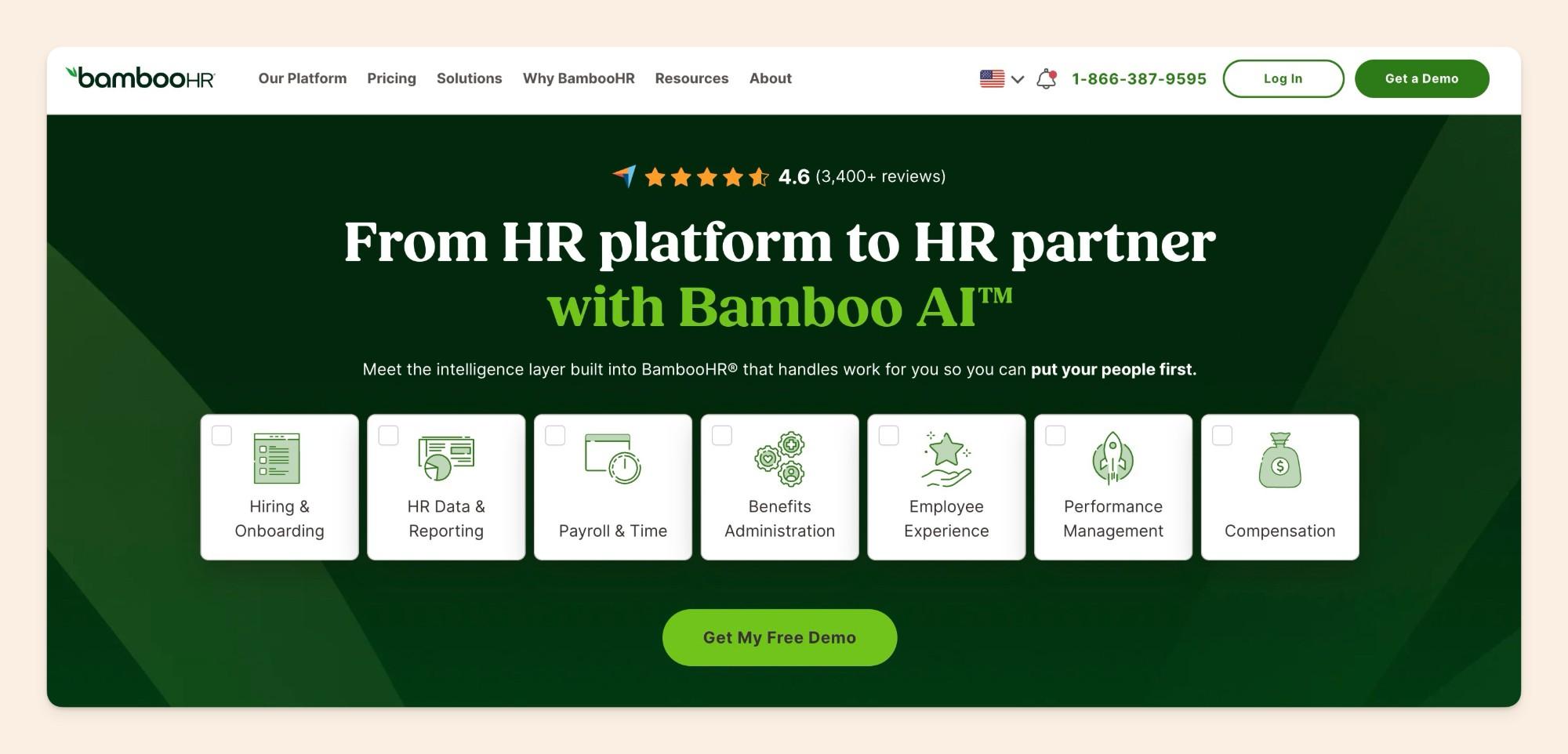Click the "Payroll & Time" card label
Viewport: 1568px width, 754px height.
point(613,531)
